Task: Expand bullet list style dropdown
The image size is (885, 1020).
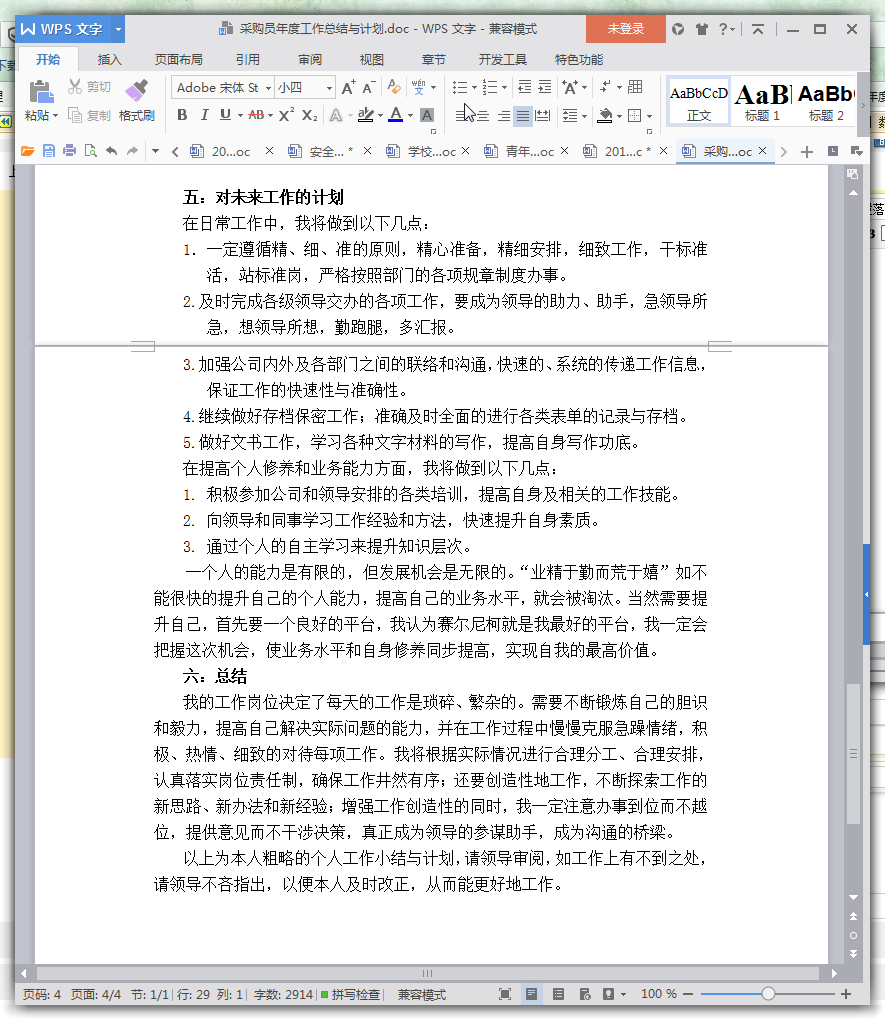Action: pyautogui.click(x=474, y=87)
